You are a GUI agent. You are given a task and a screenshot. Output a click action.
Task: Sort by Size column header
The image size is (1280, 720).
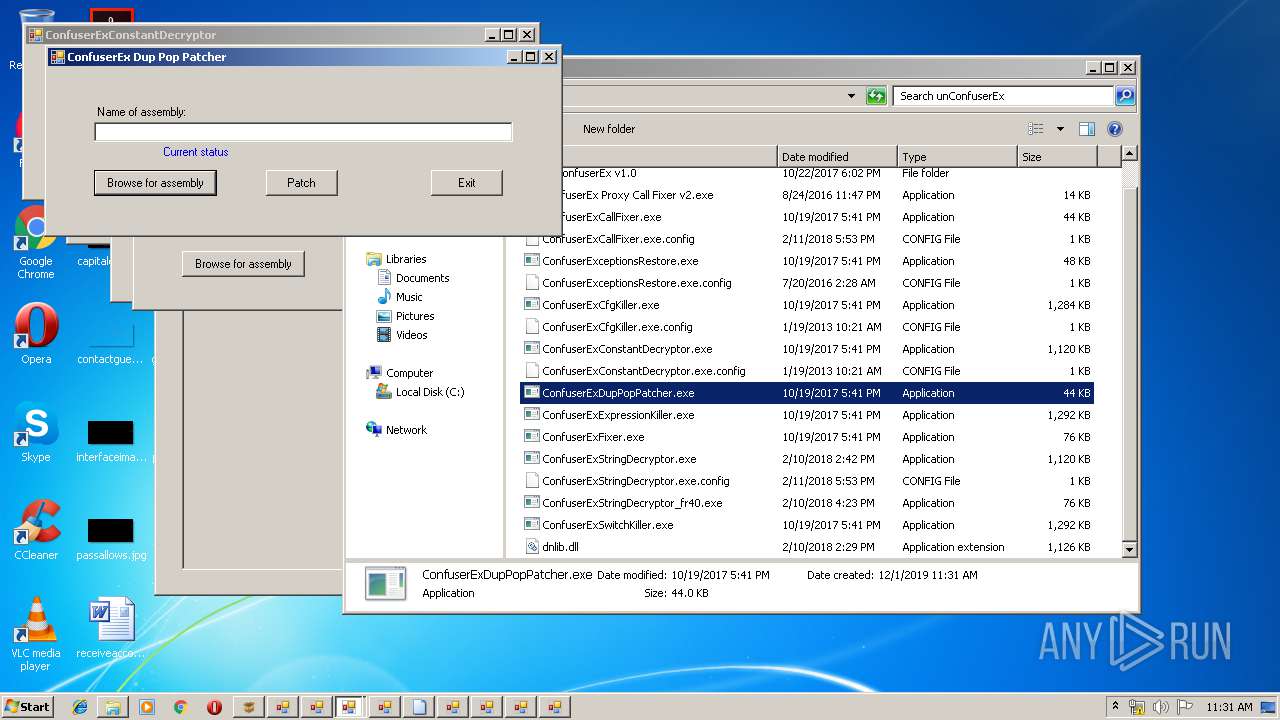tap(1056, 157)
